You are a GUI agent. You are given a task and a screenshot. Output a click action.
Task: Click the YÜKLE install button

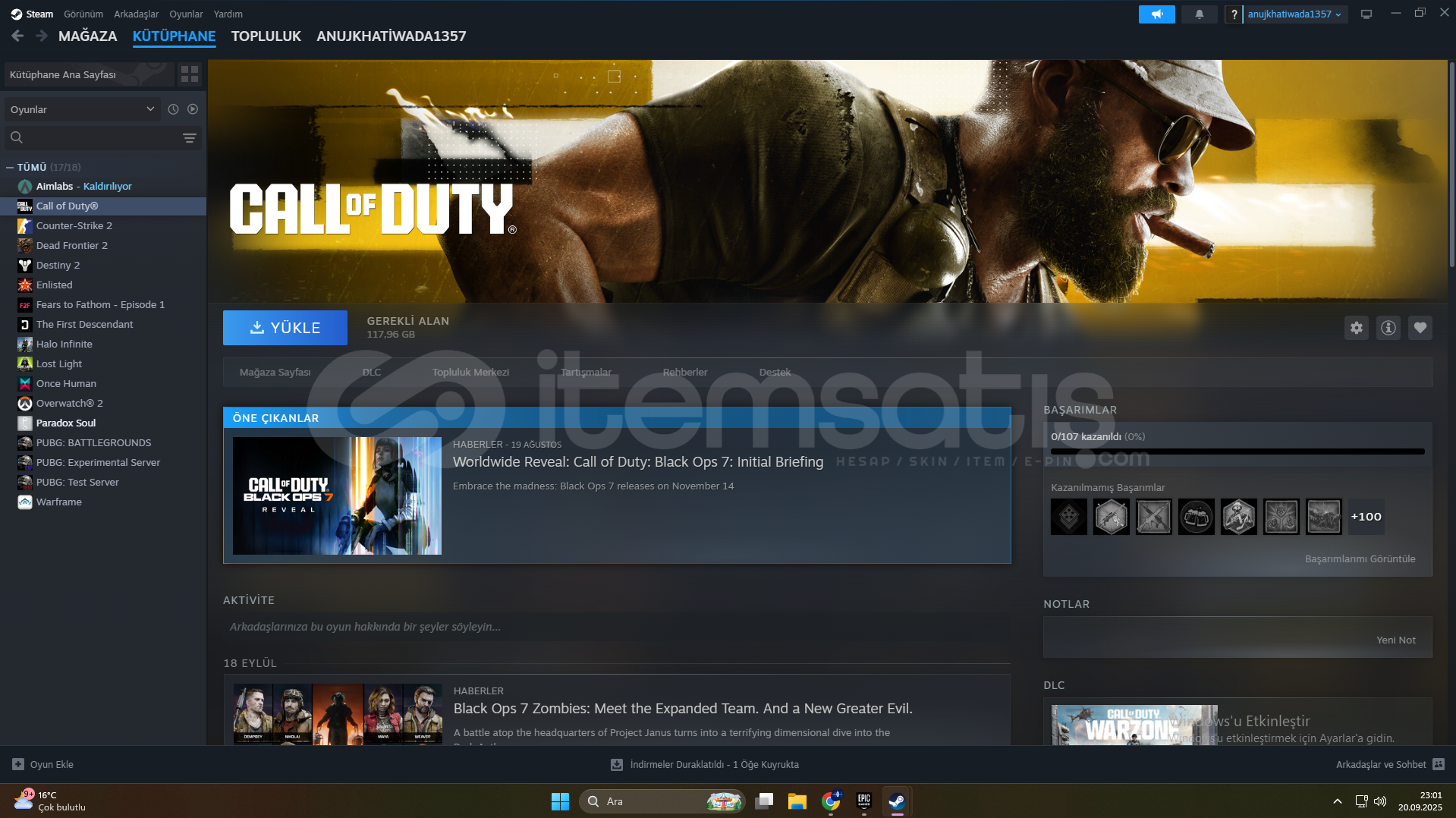pos(285,328)
